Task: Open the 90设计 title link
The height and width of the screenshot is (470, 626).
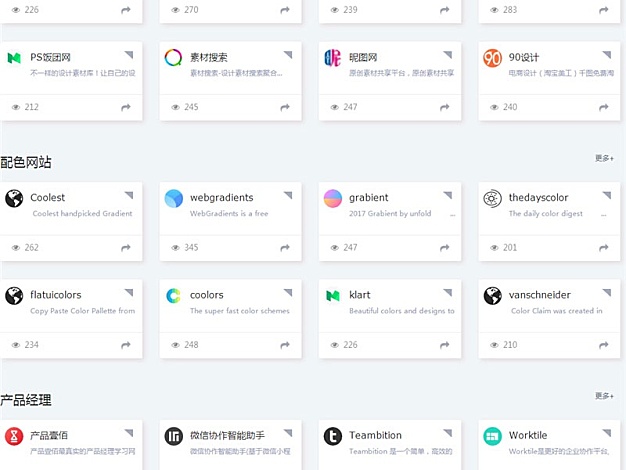Action: (523, 58)
